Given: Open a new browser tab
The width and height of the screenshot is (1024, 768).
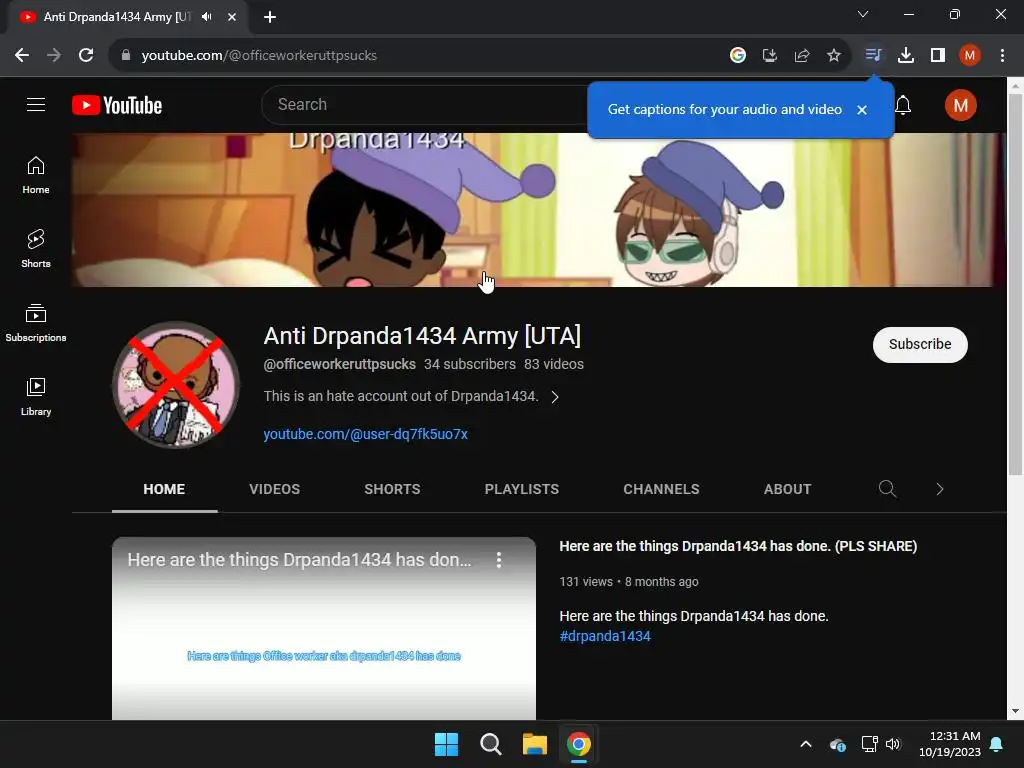Looking at the screenshot, I should click(270, 17).
